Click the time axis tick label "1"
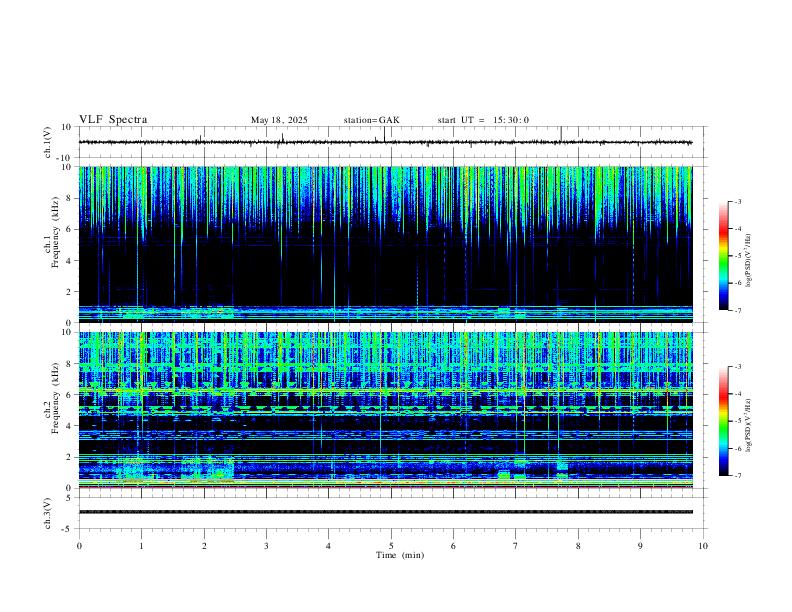This screenshot has width=792, height=612. 141,546
